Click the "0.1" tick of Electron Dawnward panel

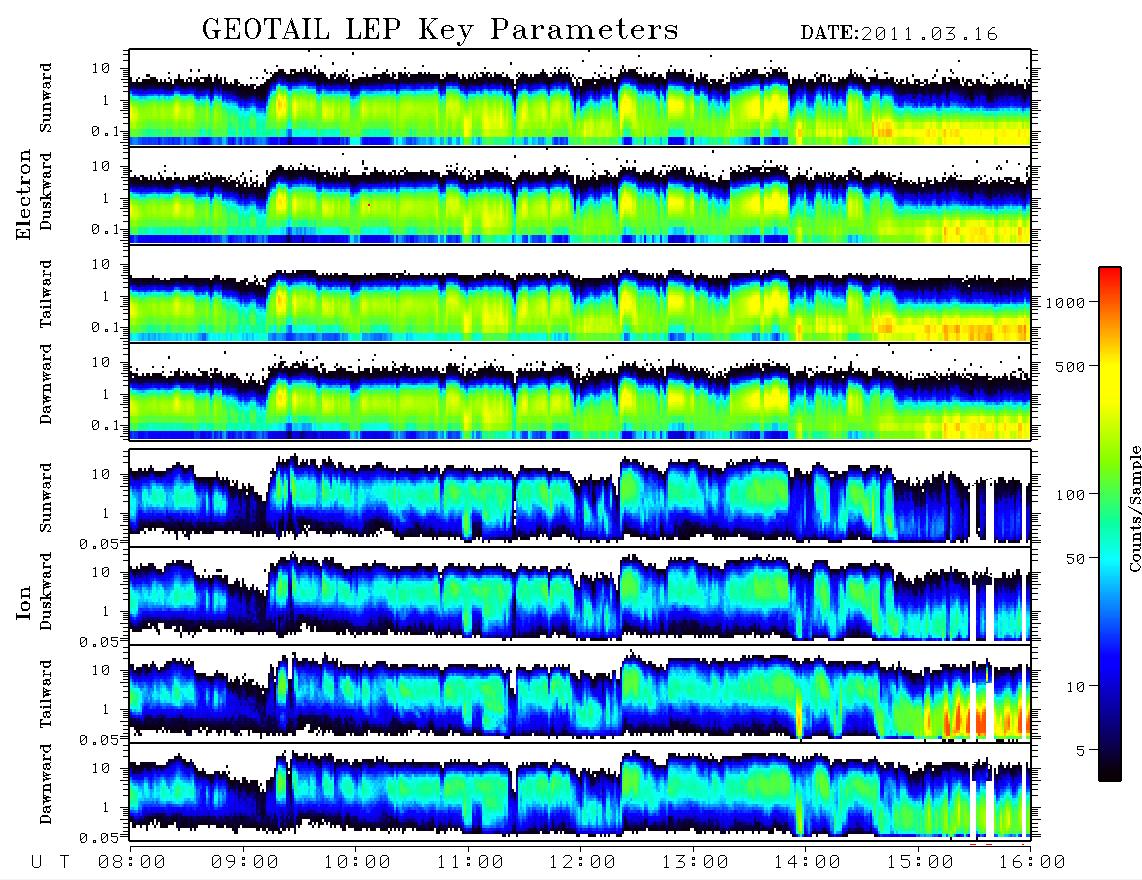click(x=105, y=425)
